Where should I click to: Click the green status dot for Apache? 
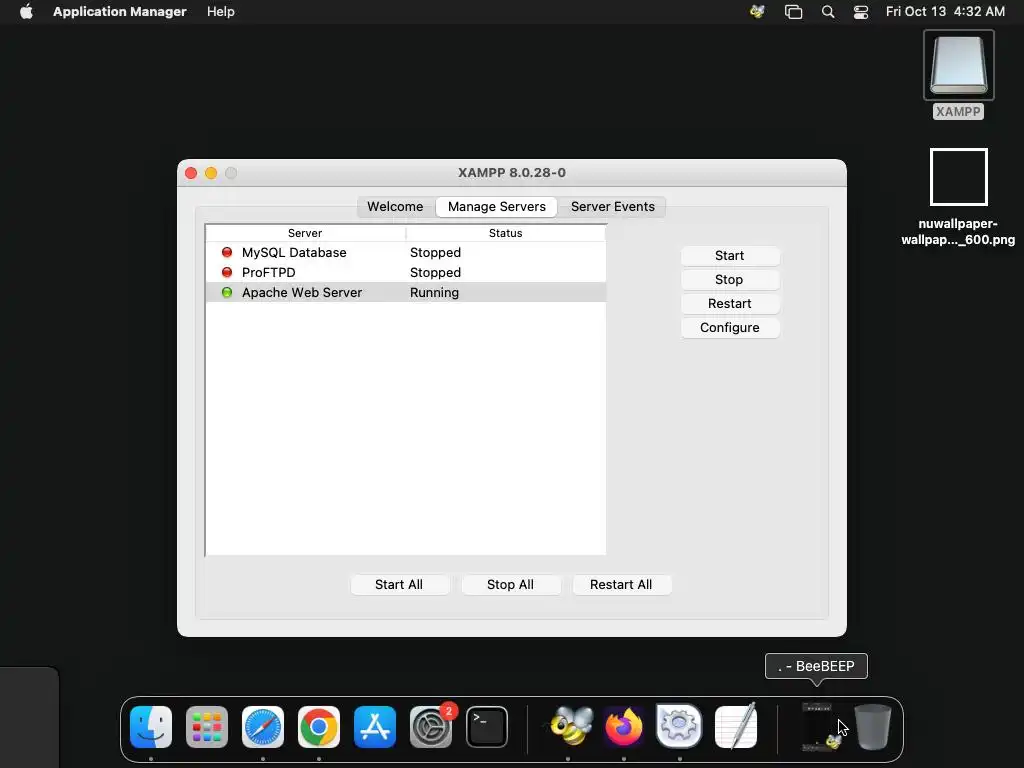[x=227, y=293]
